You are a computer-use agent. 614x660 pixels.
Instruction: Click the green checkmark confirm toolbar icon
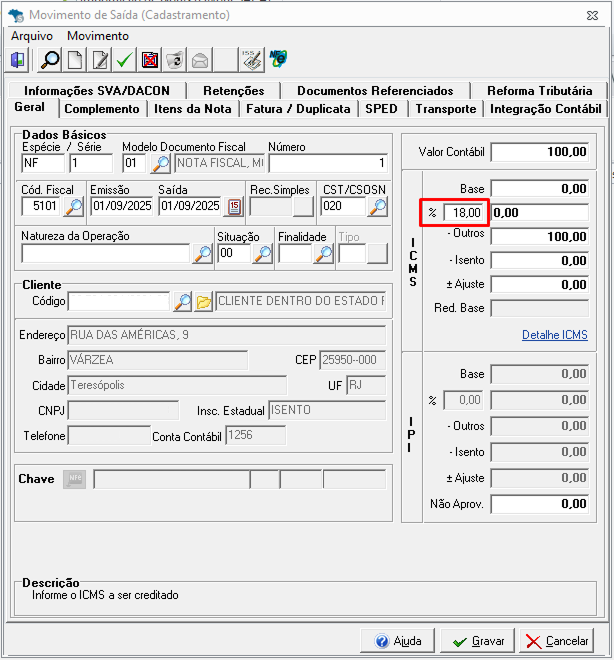click(125, 60)
